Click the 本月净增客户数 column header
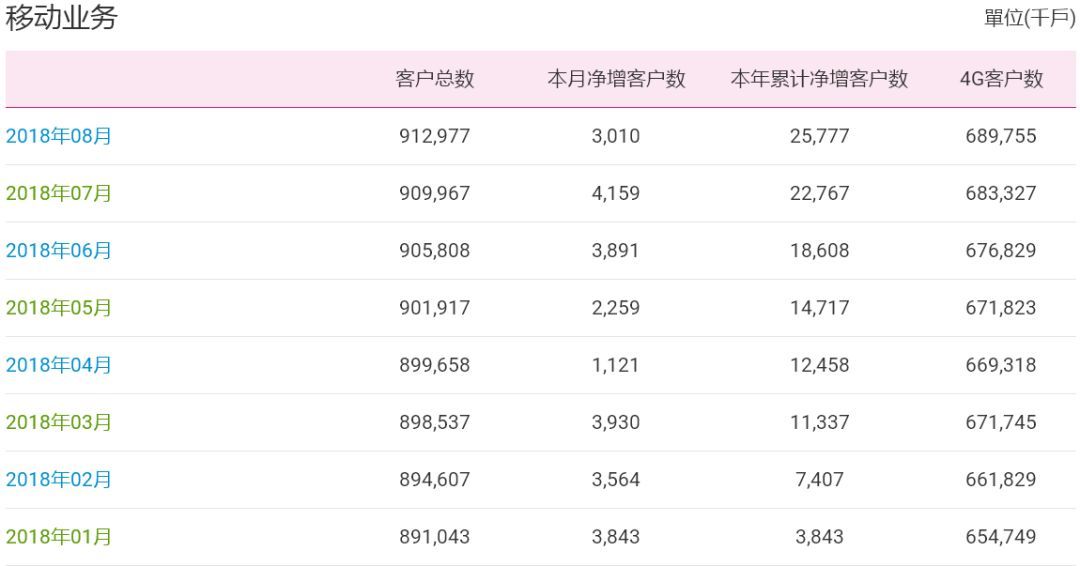The width and height of the screenshot is (1080, 566). tap(616, 78)
